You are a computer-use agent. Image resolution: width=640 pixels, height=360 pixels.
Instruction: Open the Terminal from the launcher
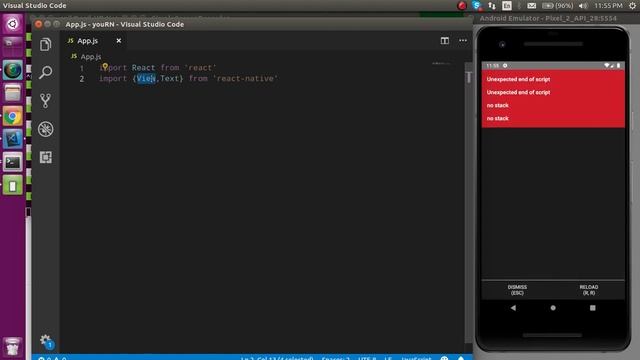[x=13, y=163]
